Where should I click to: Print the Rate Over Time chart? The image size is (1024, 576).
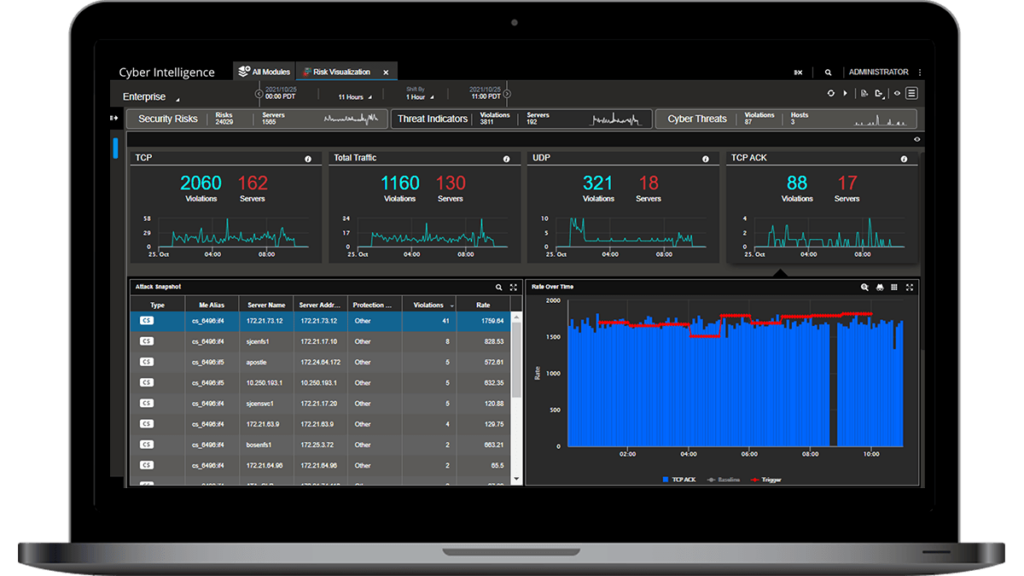point(880,287)
